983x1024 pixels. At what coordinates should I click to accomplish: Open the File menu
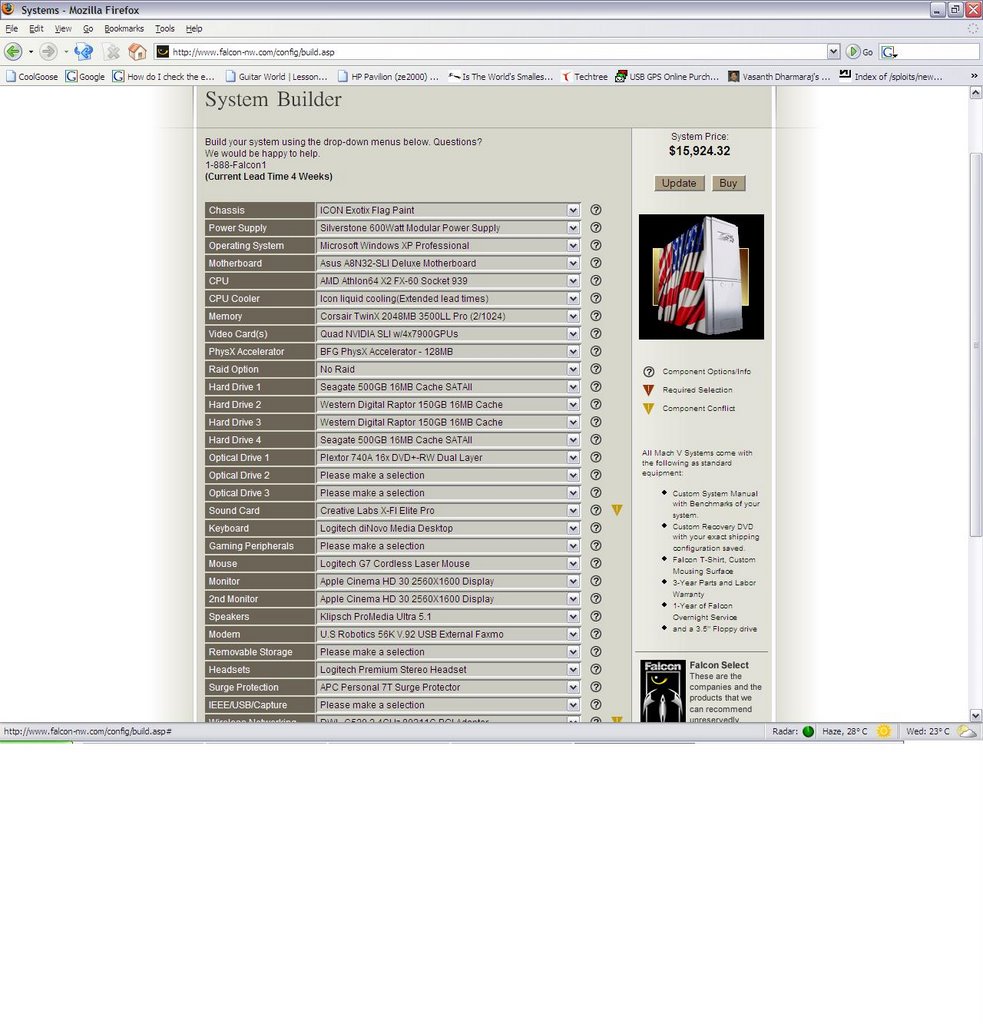(12, 29)
